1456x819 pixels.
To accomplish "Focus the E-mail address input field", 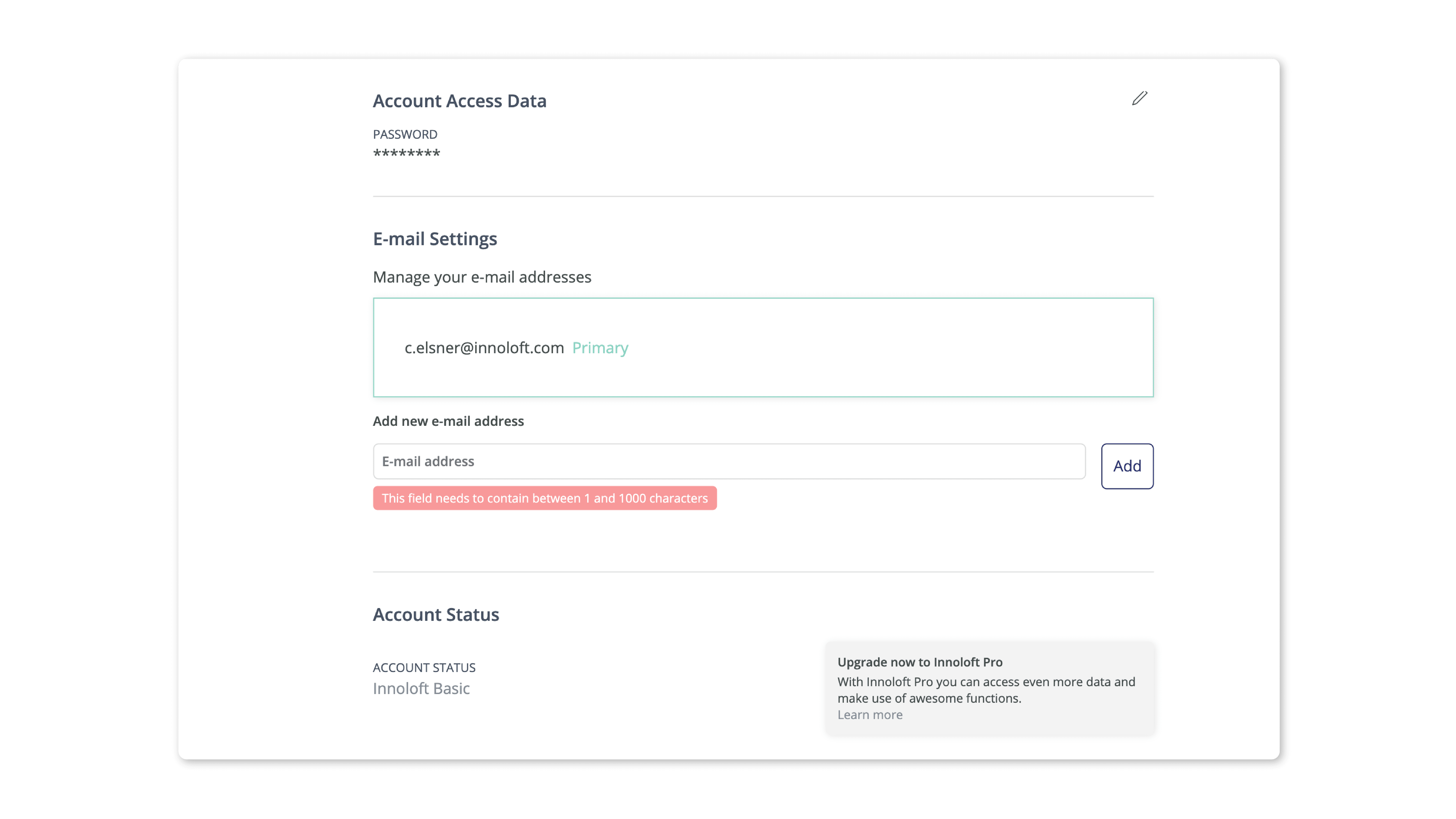I will click(x=729, y=461).
